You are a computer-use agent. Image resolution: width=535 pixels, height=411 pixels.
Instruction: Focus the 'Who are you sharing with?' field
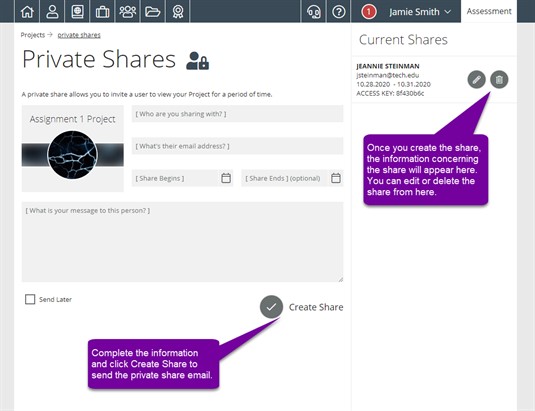pyautogui.click(x=237, y=114)
